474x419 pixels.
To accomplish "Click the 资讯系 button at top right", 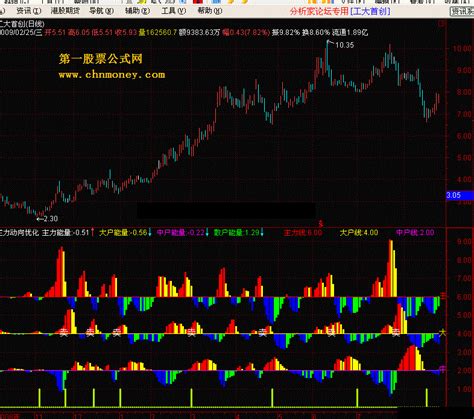I will click(x=462, y=12).
